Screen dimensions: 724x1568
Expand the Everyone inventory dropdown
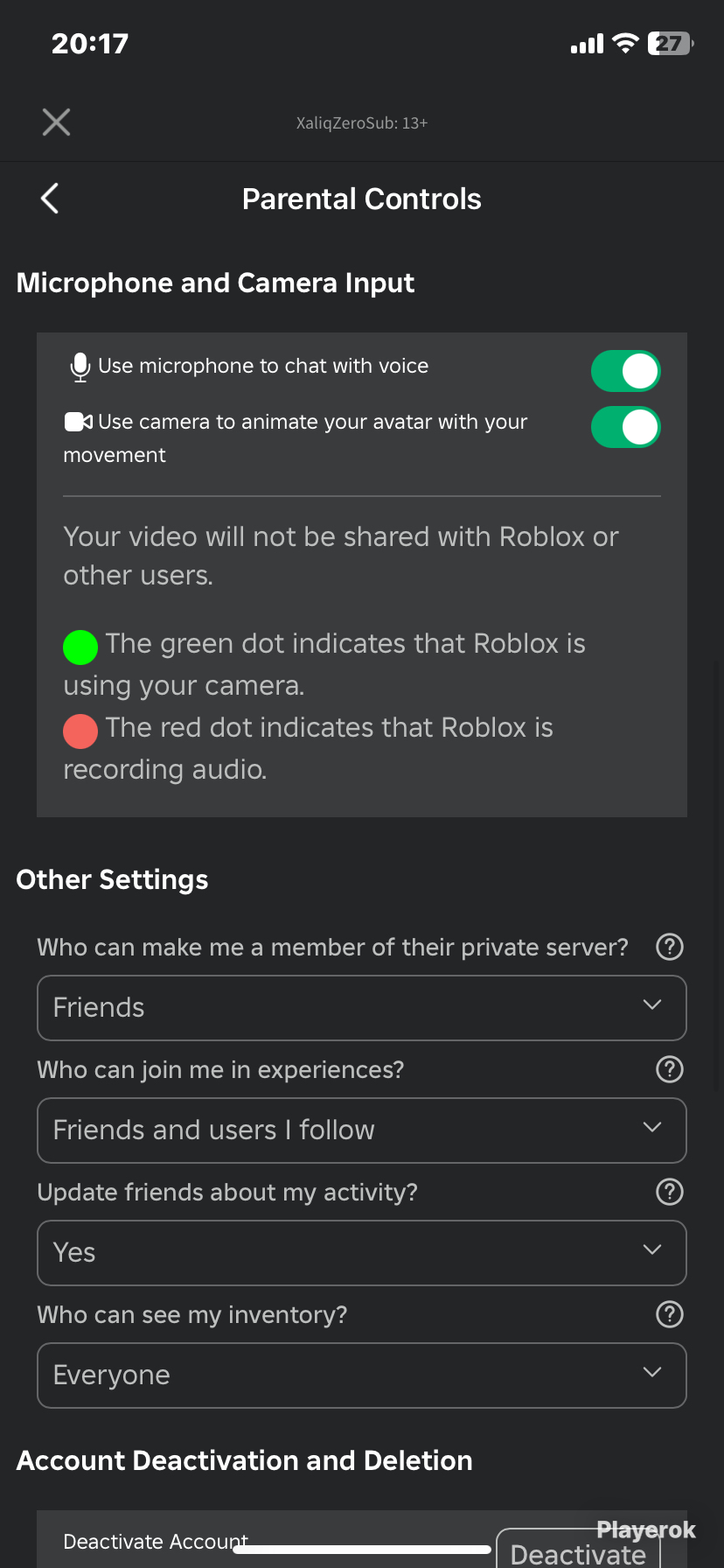click(x=362, y=1375)
